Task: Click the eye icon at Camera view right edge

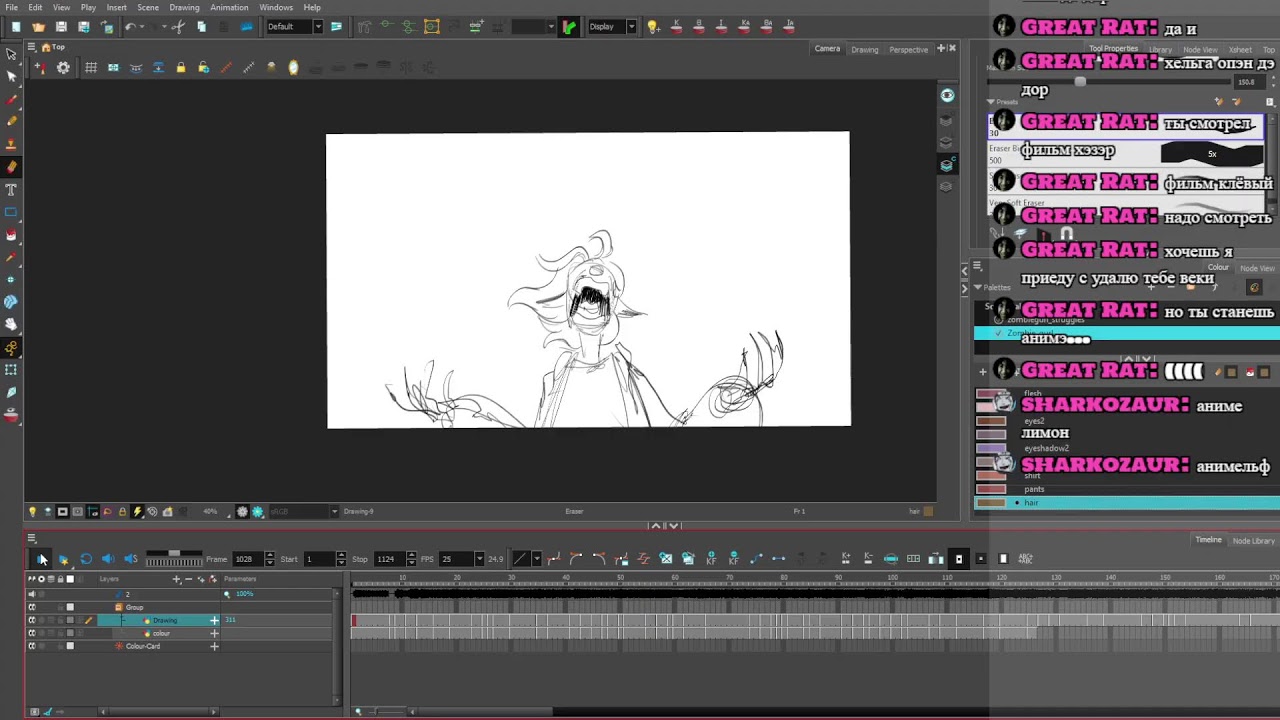Action: point(947,95)
